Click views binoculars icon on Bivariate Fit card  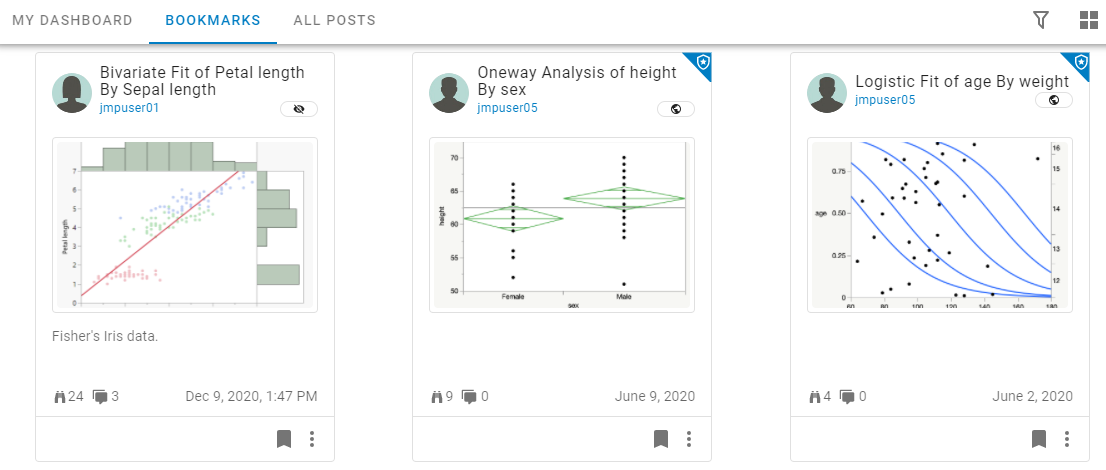(60, 397)
